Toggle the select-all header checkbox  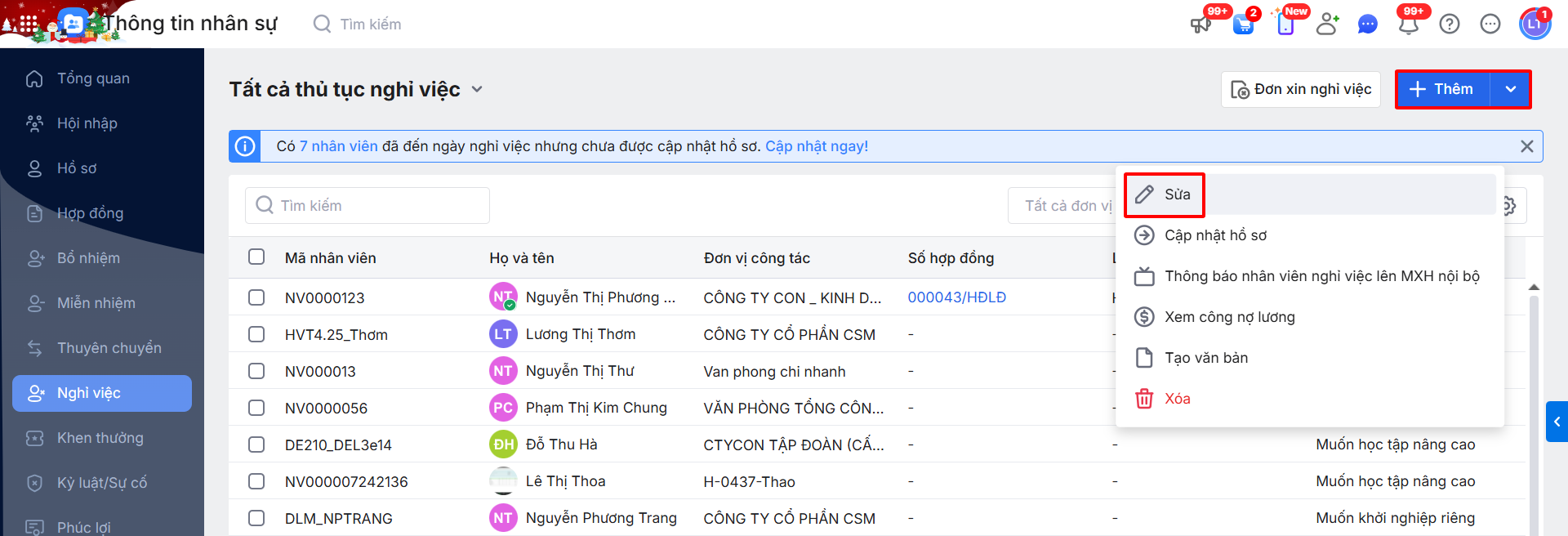(256, 257)
